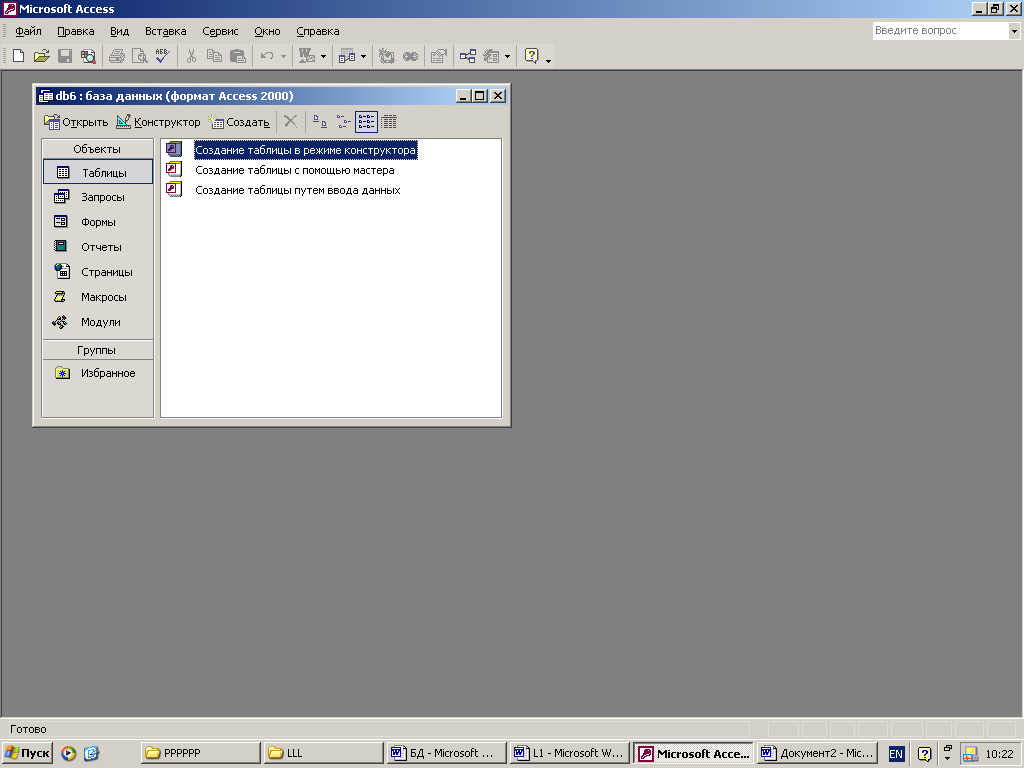Toggle the List view button

366,121
